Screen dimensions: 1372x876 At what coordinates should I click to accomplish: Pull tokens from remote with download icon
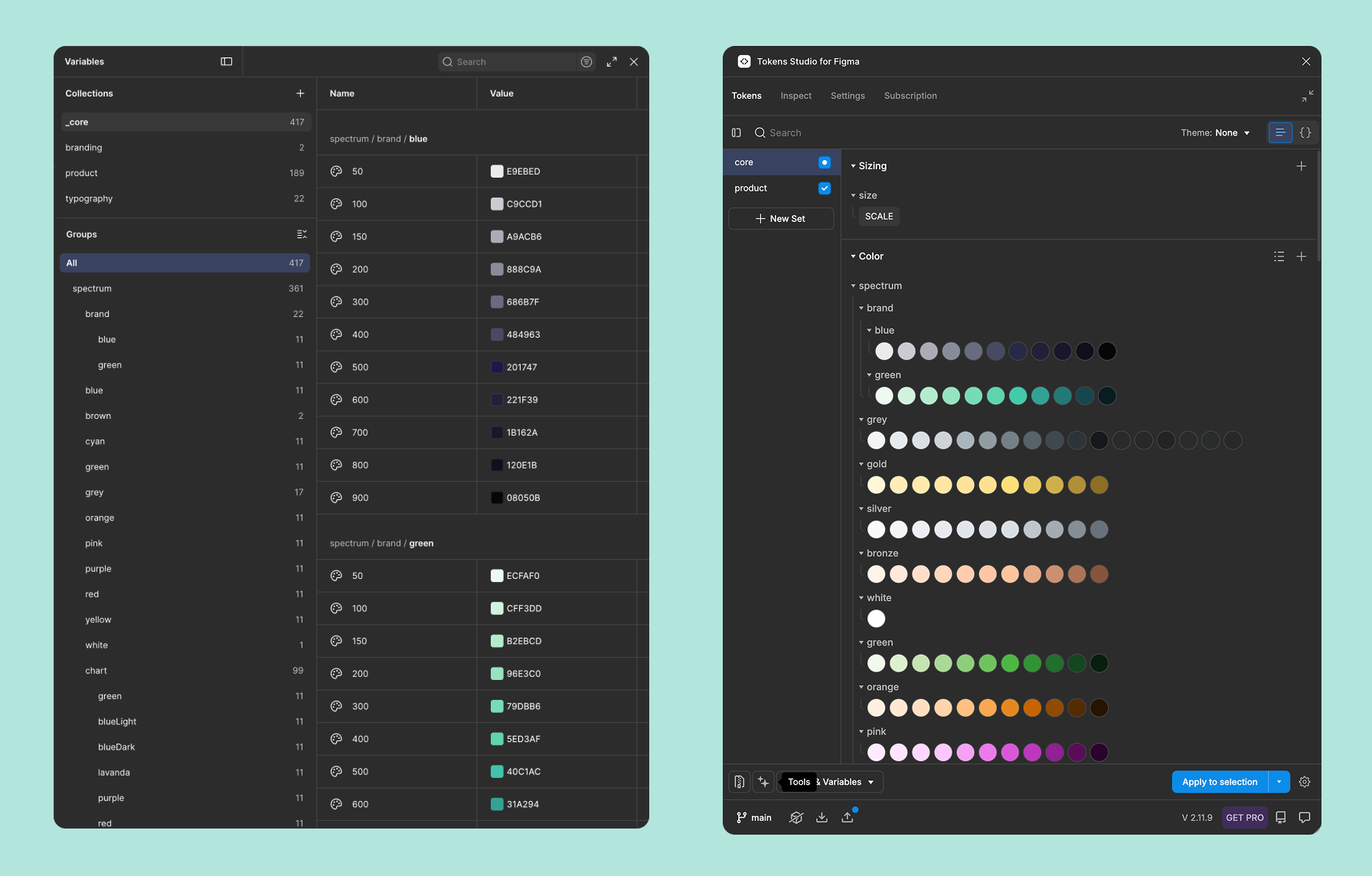point(822,818)
